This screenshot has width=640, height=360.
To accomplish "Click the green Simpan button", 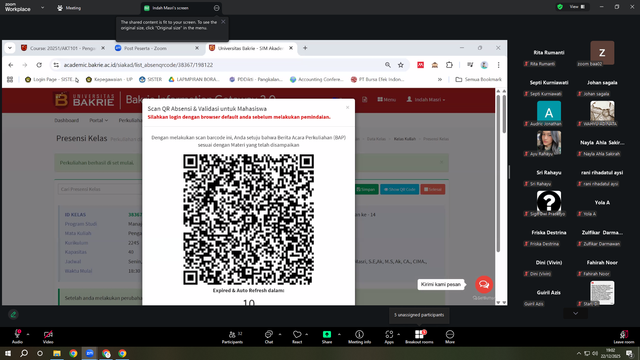I will click(x=366, y=189).
